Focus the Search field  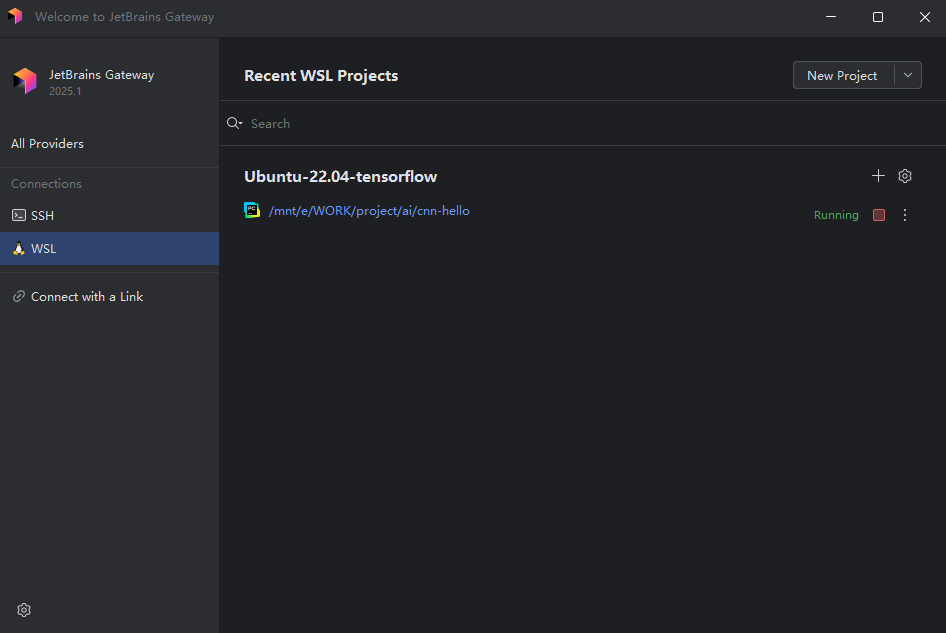pos(582,123)
